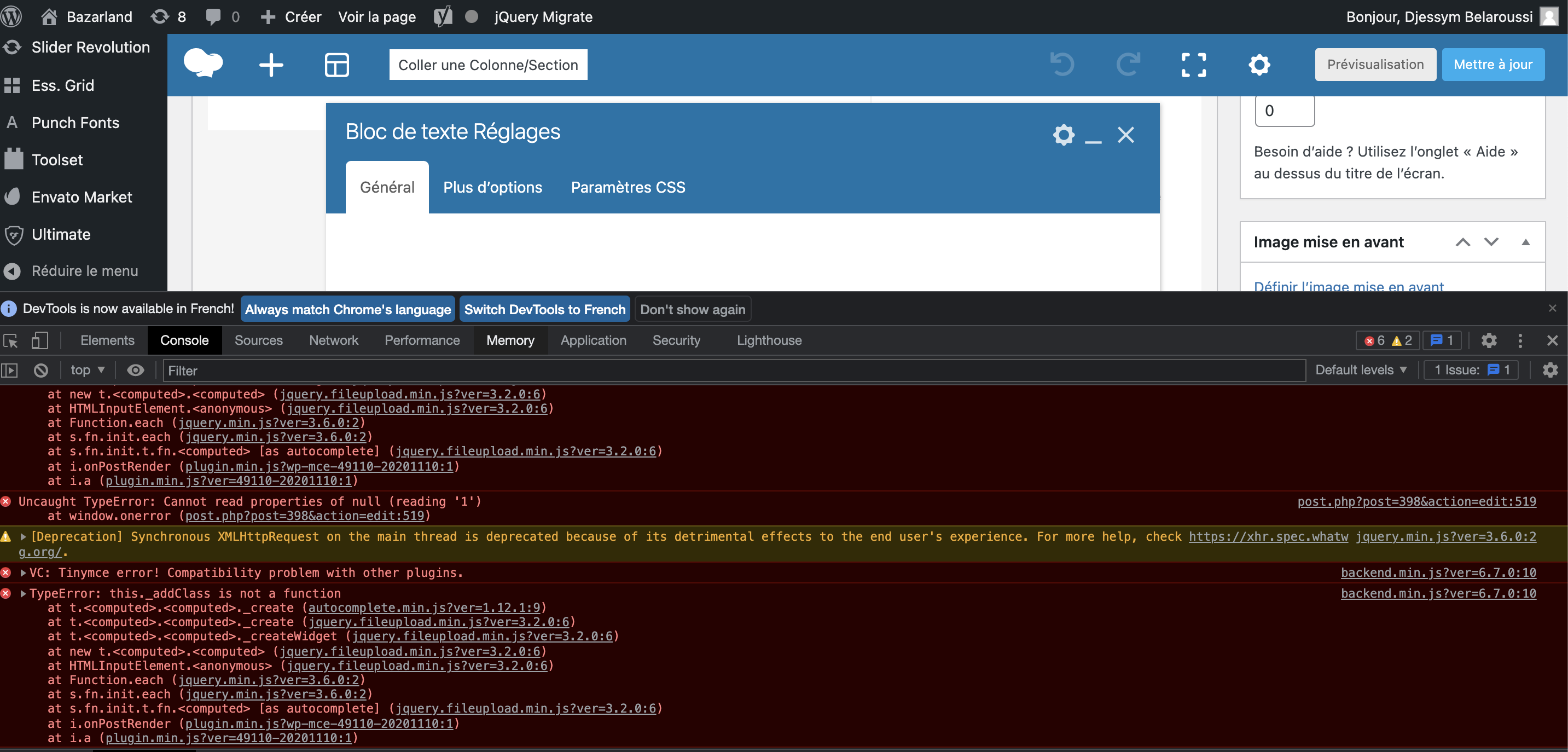The image size is (1568, 752).
Task: Toggle console sidebar panel icon
Action: 10,369
